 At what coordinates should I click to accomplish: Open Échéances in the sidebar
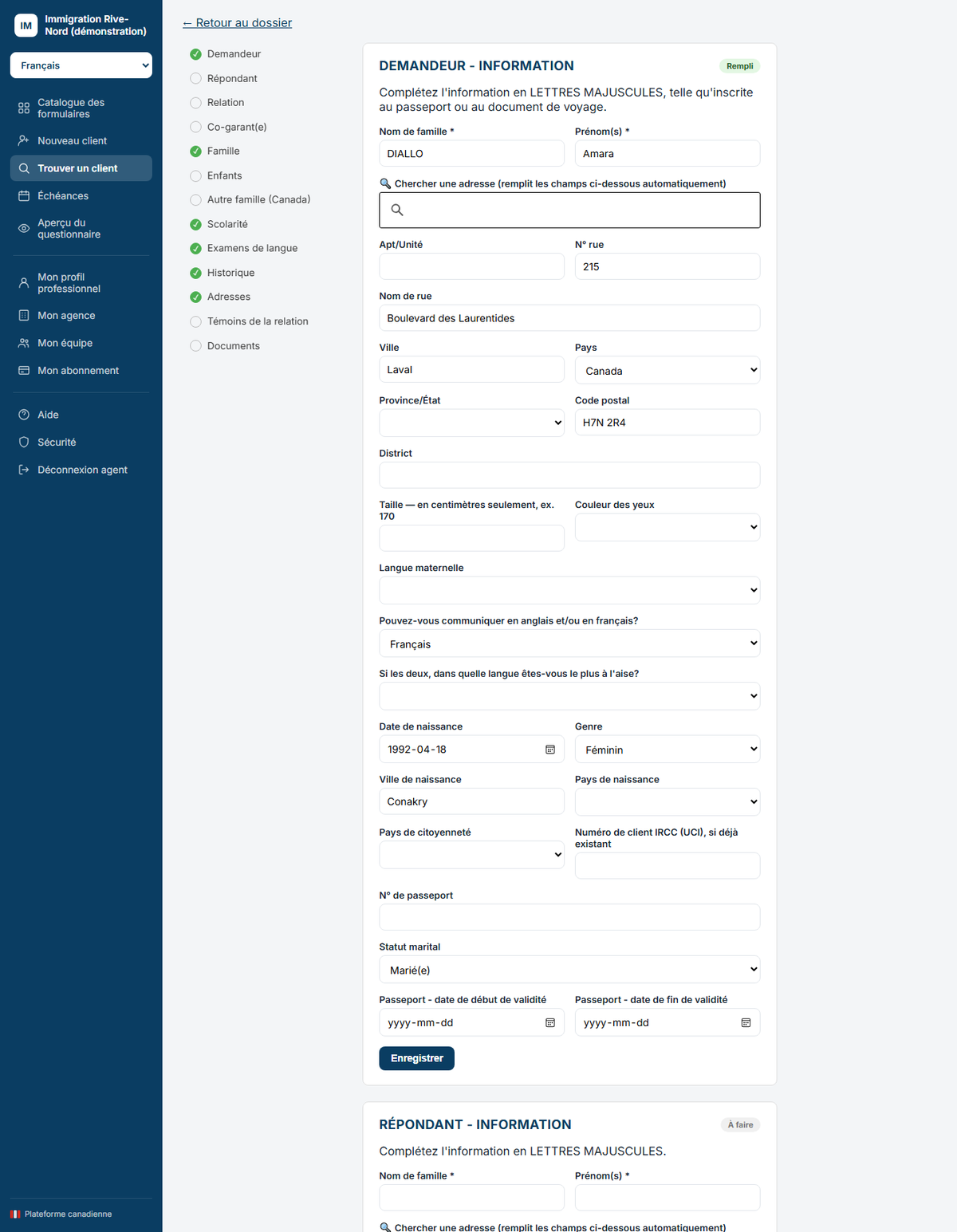coord(81,195)
